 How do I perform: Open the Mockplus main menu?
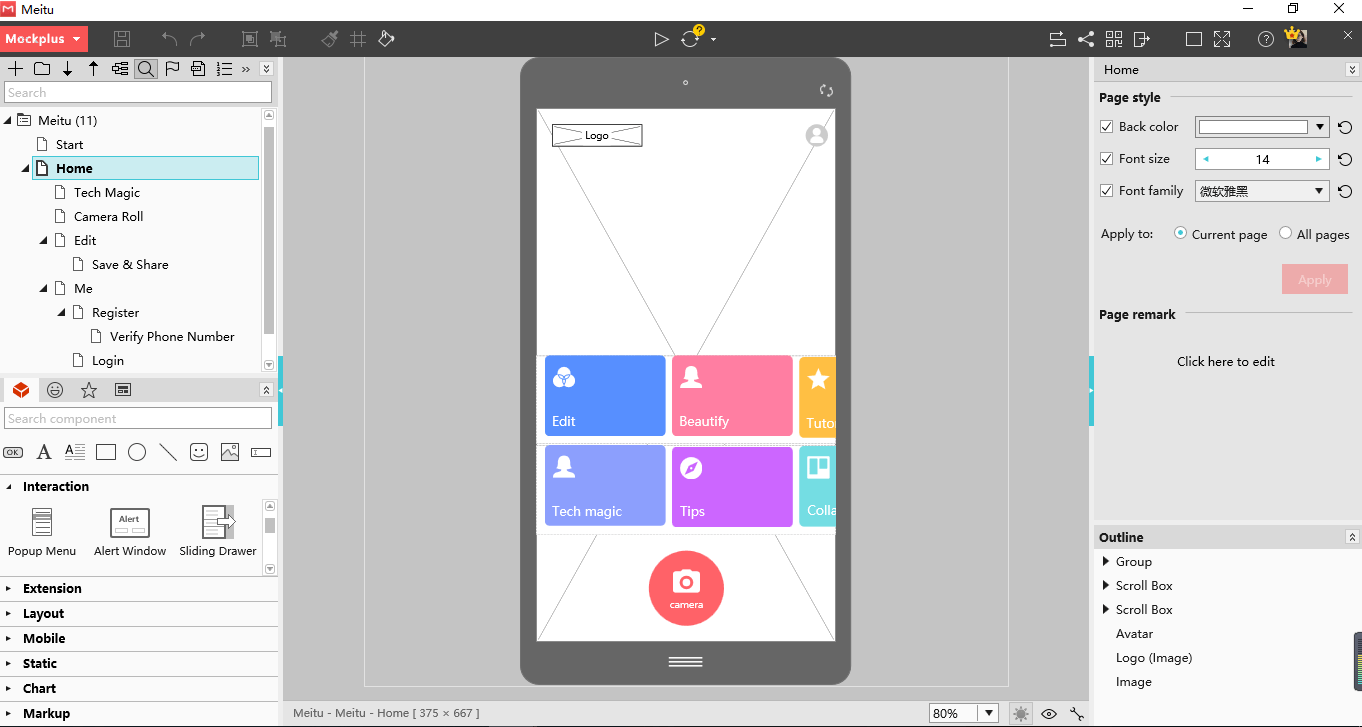pyautogui.click(x=44, y=38)
